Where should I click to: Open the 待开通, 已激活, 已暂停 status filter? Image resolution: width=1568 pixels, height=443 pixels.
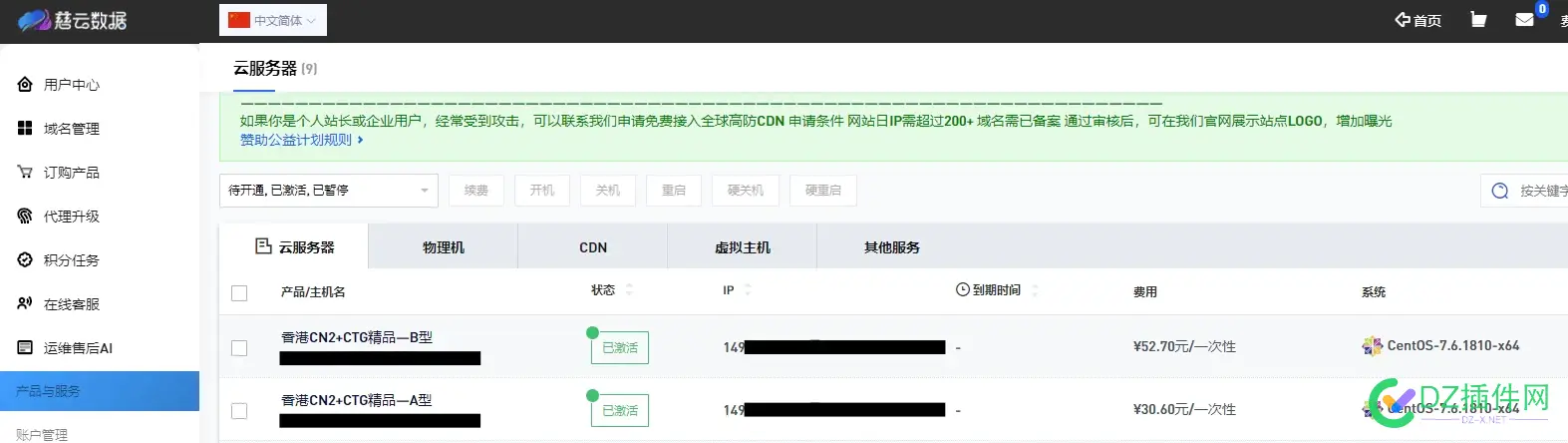[329, 191]
